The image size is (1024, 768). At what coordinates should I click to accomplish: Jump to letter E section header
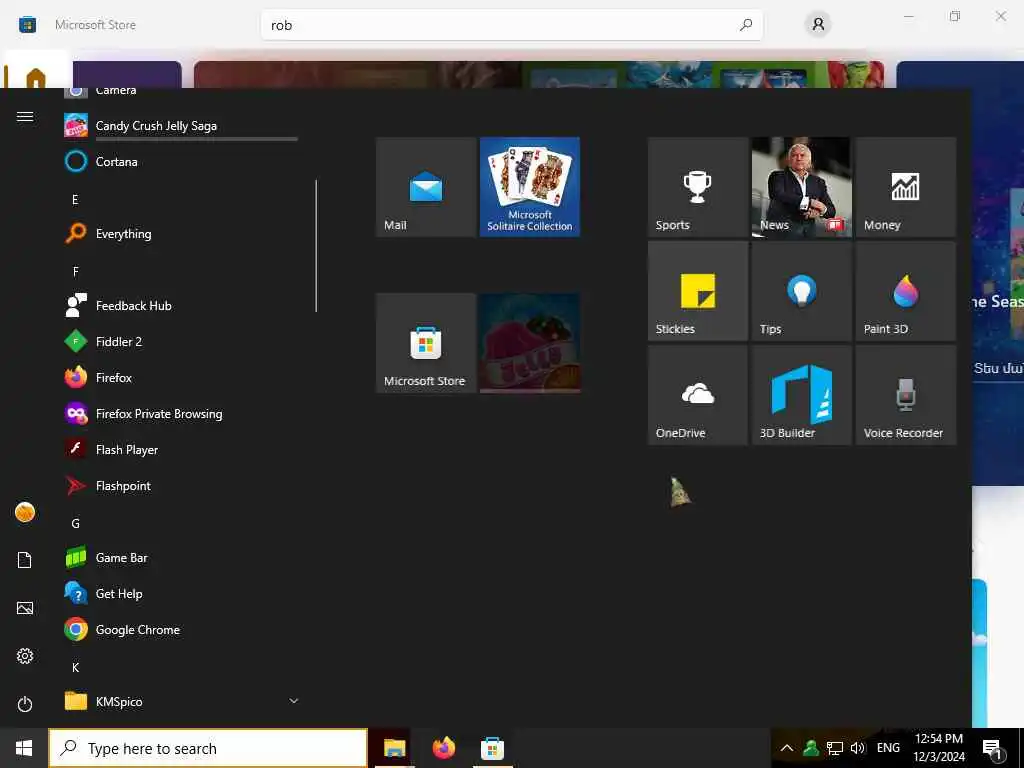75,199
